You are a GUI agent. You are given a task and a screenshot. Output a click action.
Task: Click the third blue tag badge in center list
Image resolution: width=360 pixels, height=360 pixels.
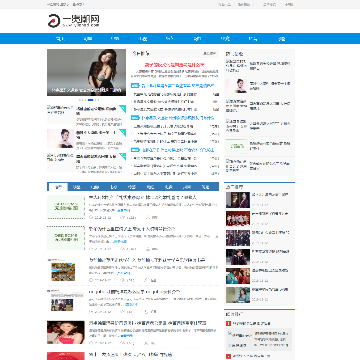(x=135, y=150)
